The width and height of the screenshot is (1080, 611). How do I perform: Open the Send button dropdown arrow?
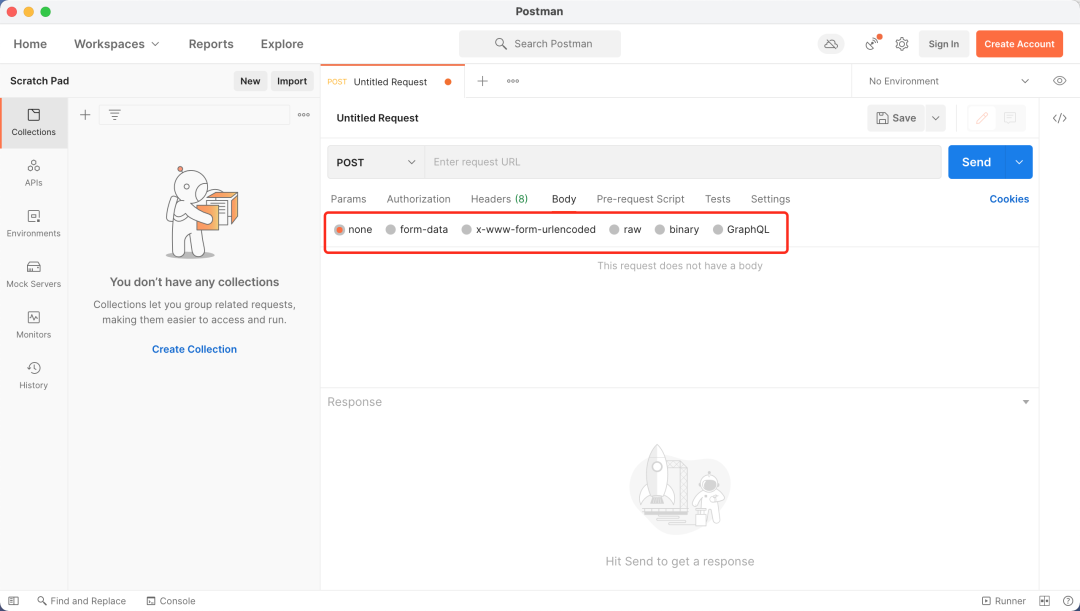[1019, 162]
